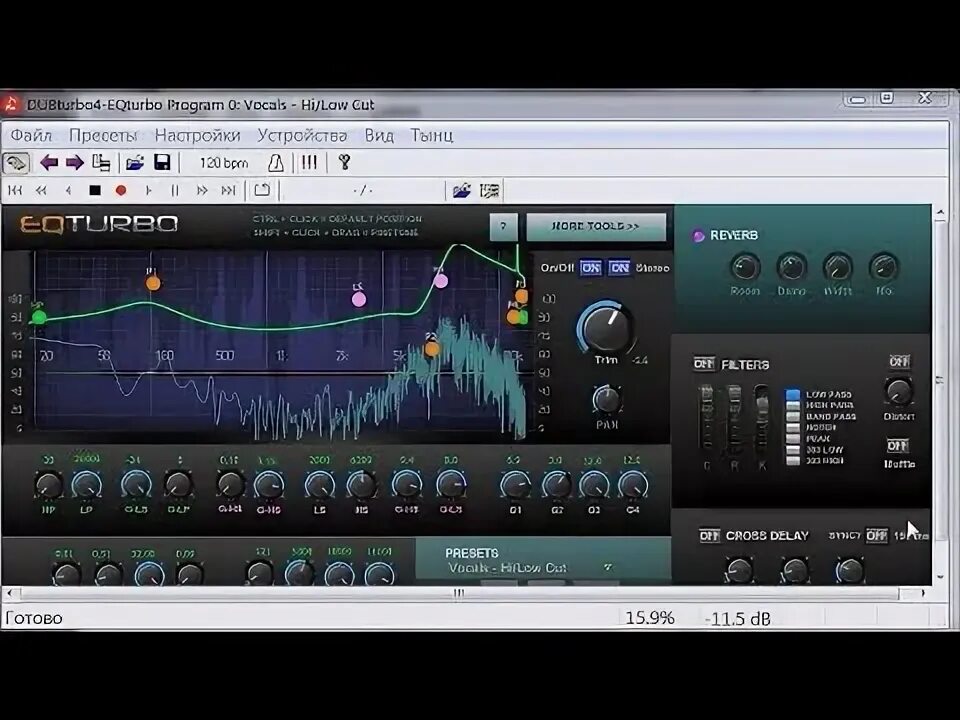Toggle the CROSS DELAY OFF switch
Image resolution: width=960 pixels, height=720 pixels.
(710, 536)
